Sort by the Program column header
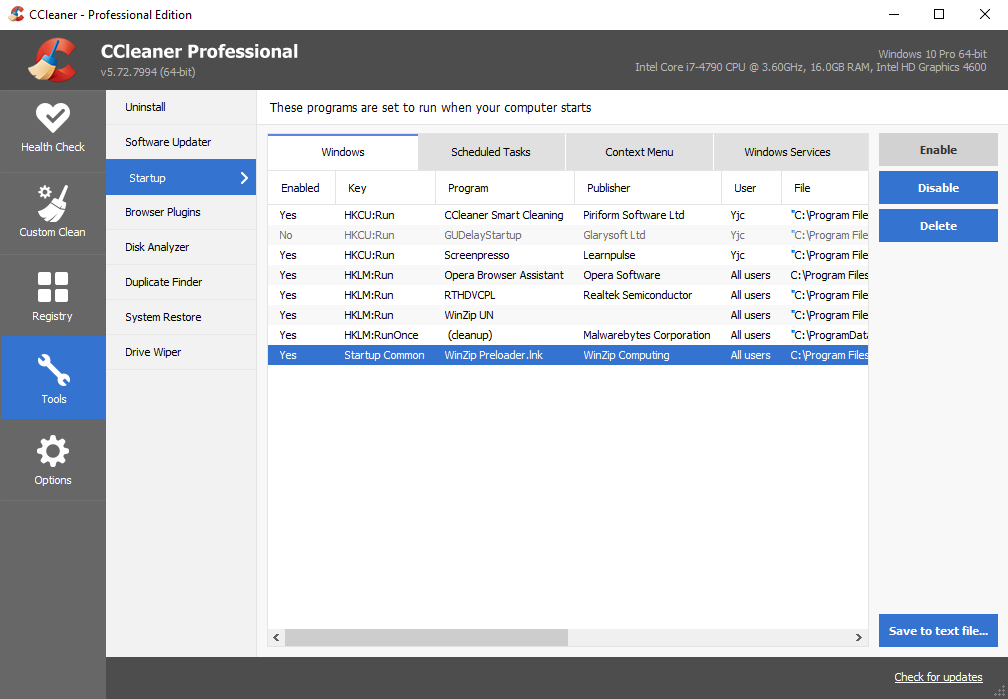 [x=505, y=188]
